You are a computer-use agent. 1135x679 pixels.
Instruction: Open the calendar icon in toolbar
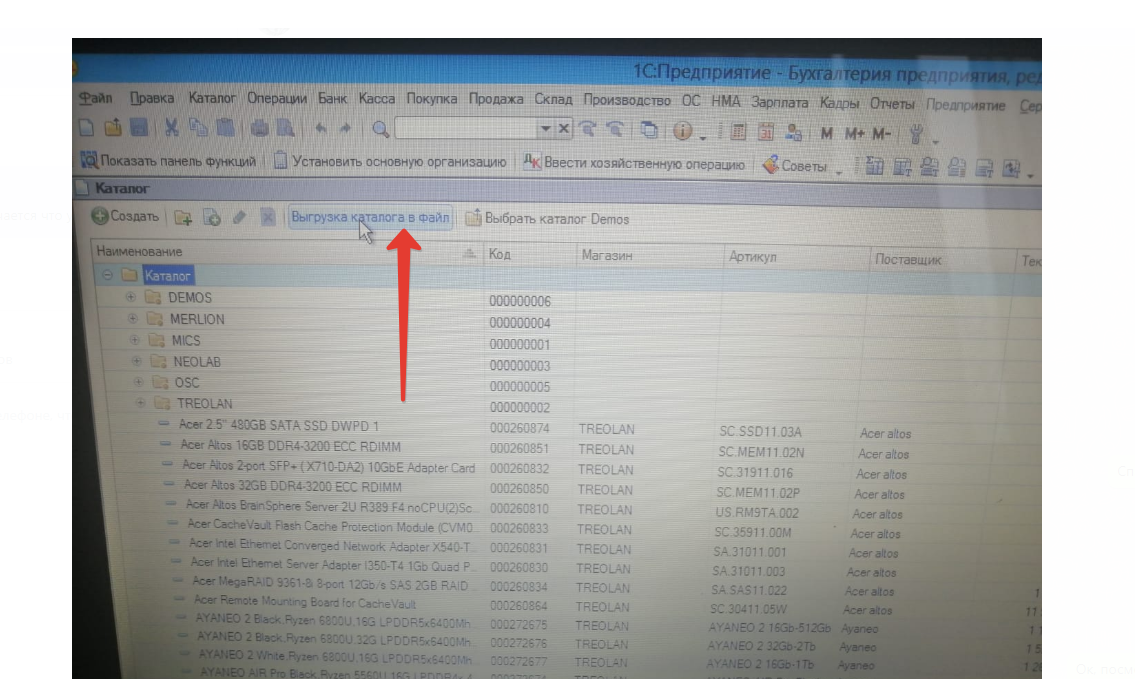pos(766,132)
